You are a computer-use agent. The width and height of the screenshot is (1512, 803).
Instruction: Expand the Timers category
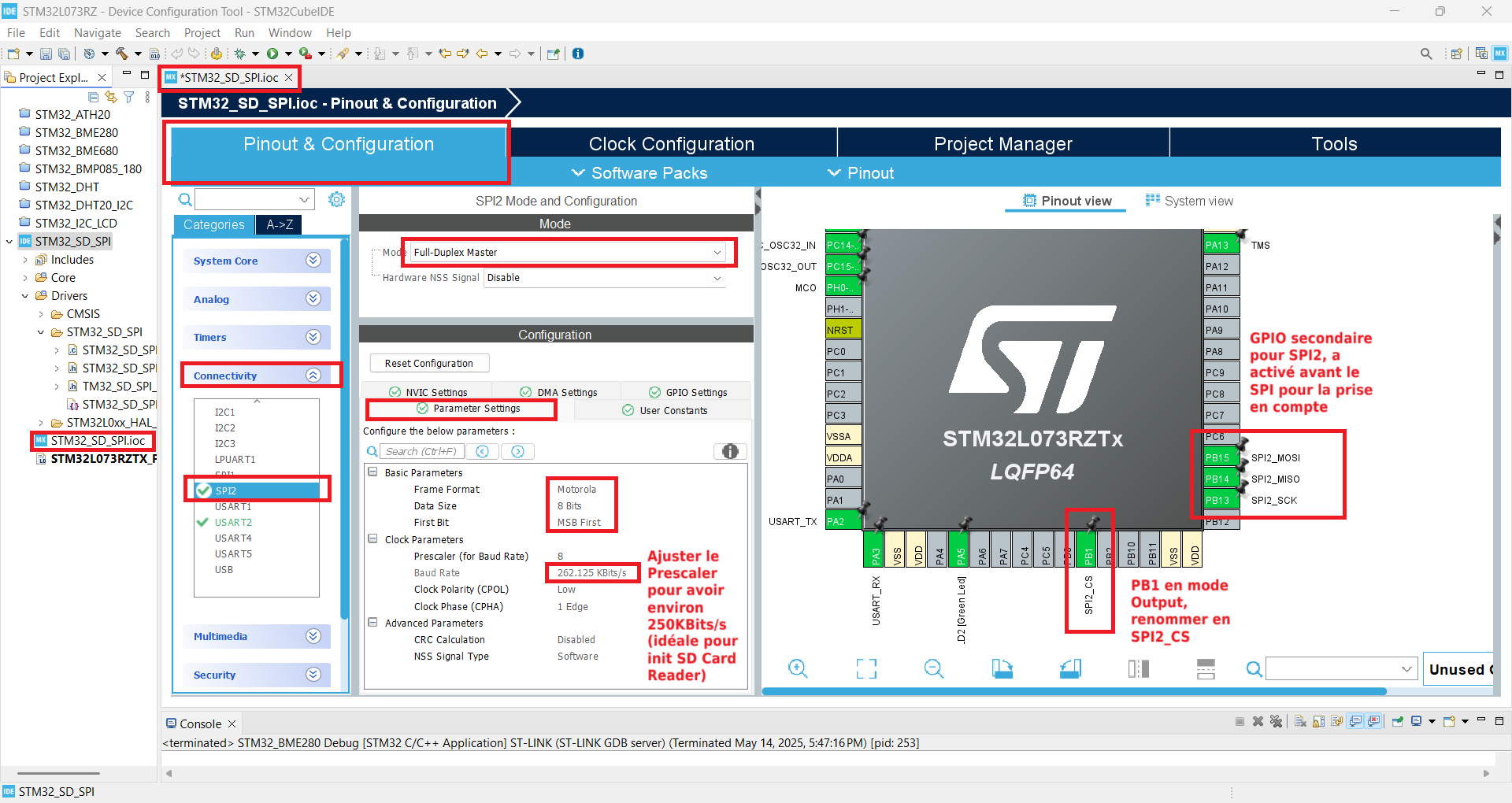(257, 337)
